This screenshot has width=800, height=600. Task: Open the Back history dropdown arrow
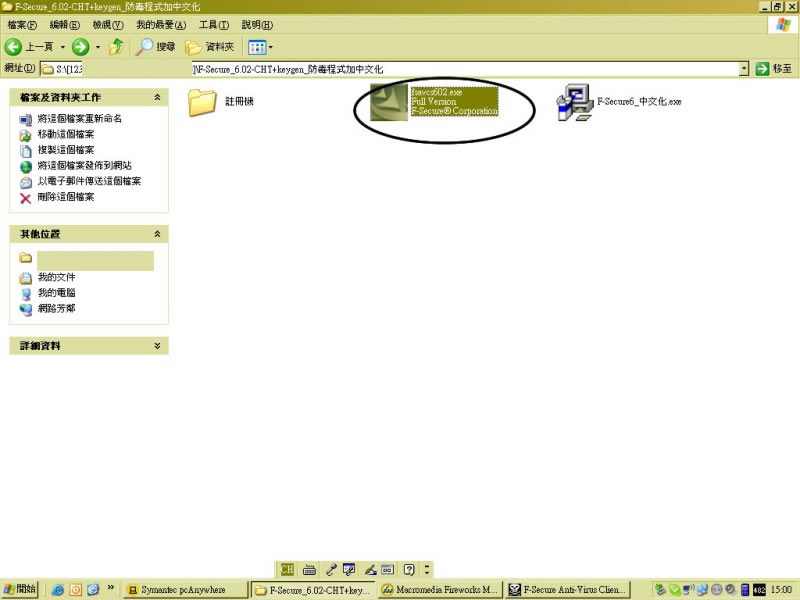(x=63, y=47)
